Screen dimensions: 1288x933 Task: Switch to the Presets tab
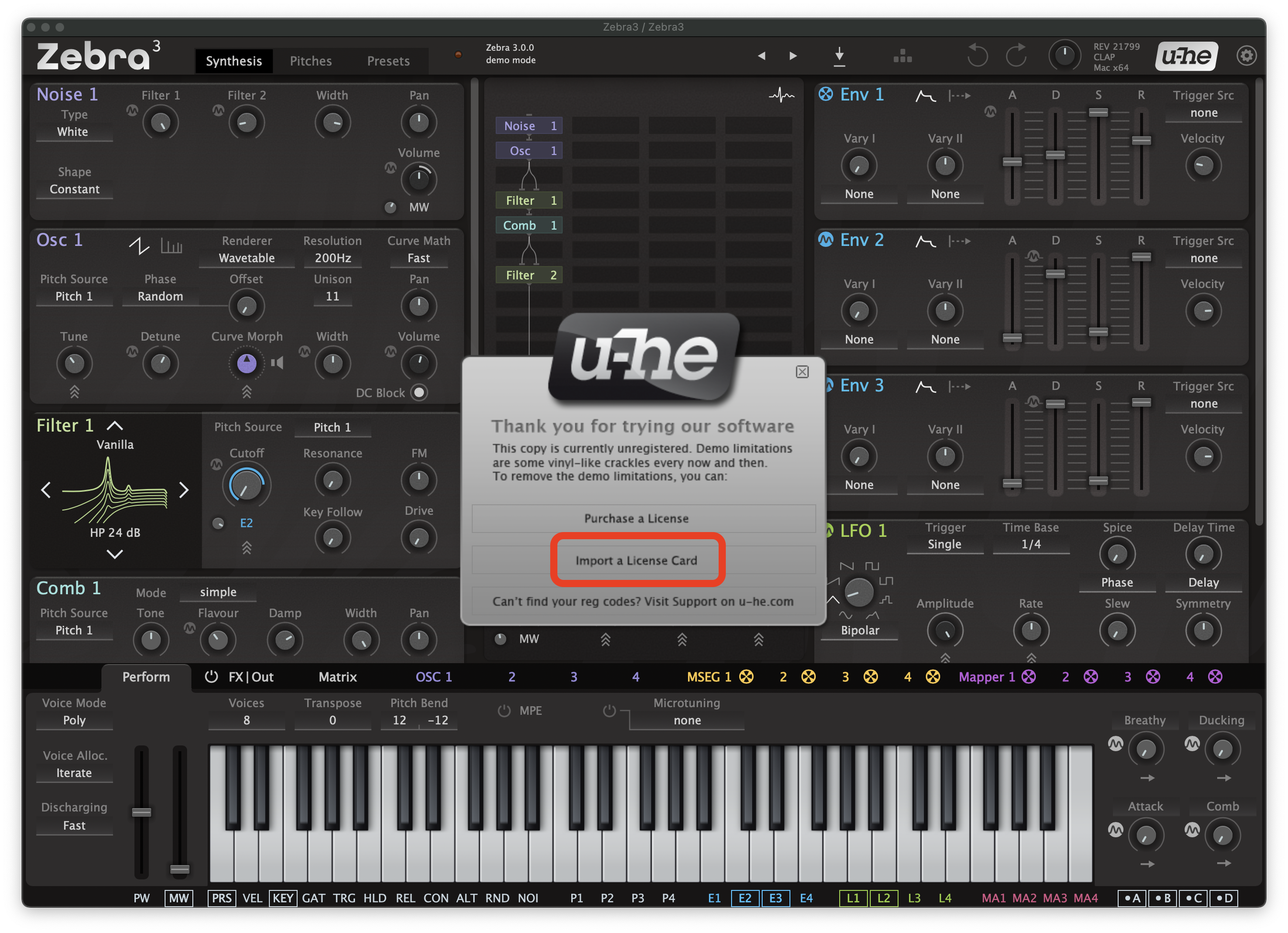[x=388, y=61]
